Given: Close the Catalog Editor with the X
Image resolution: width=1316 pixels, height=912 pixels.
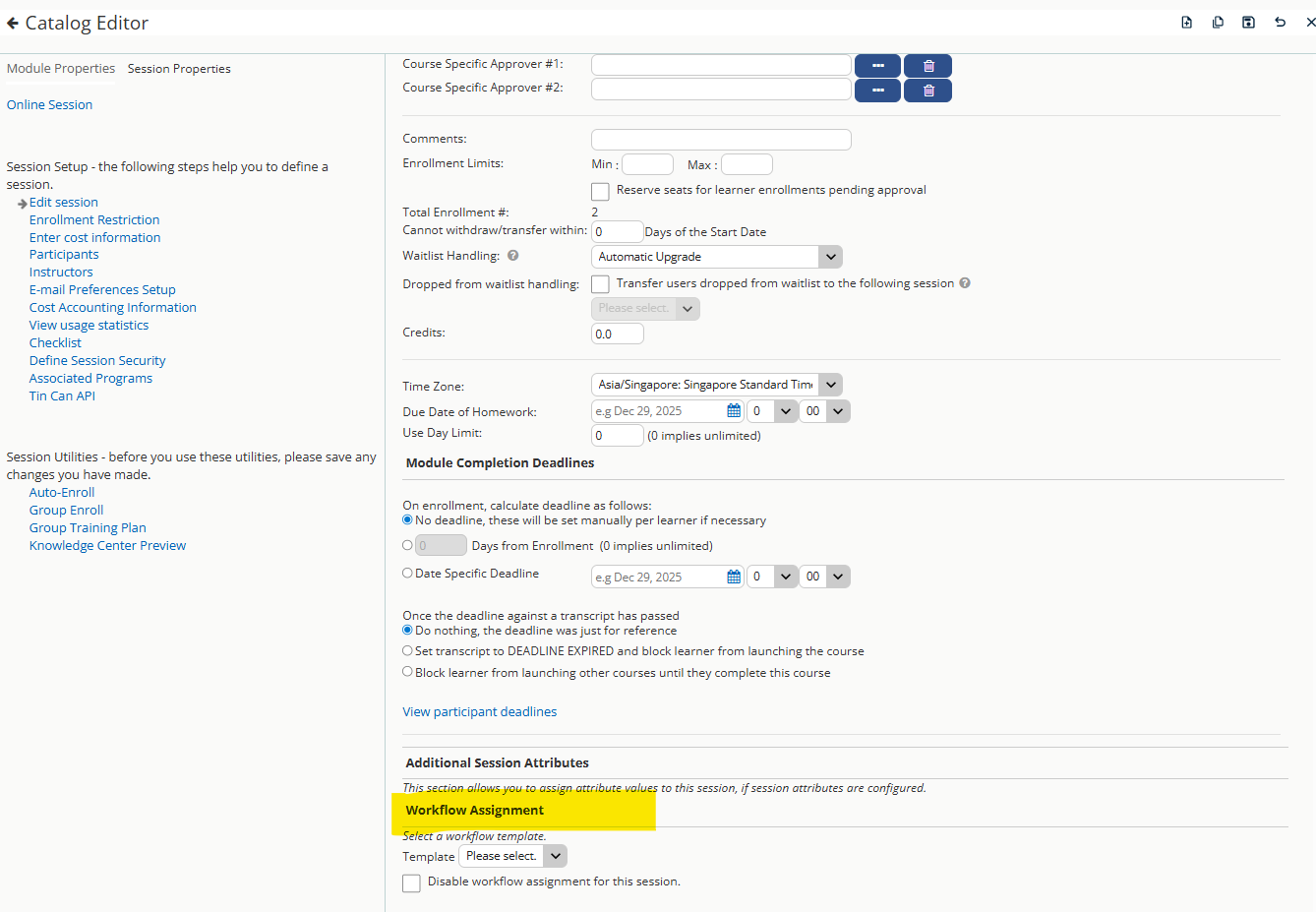Looking at the screenshot, I should click(x=1310, y=23).
